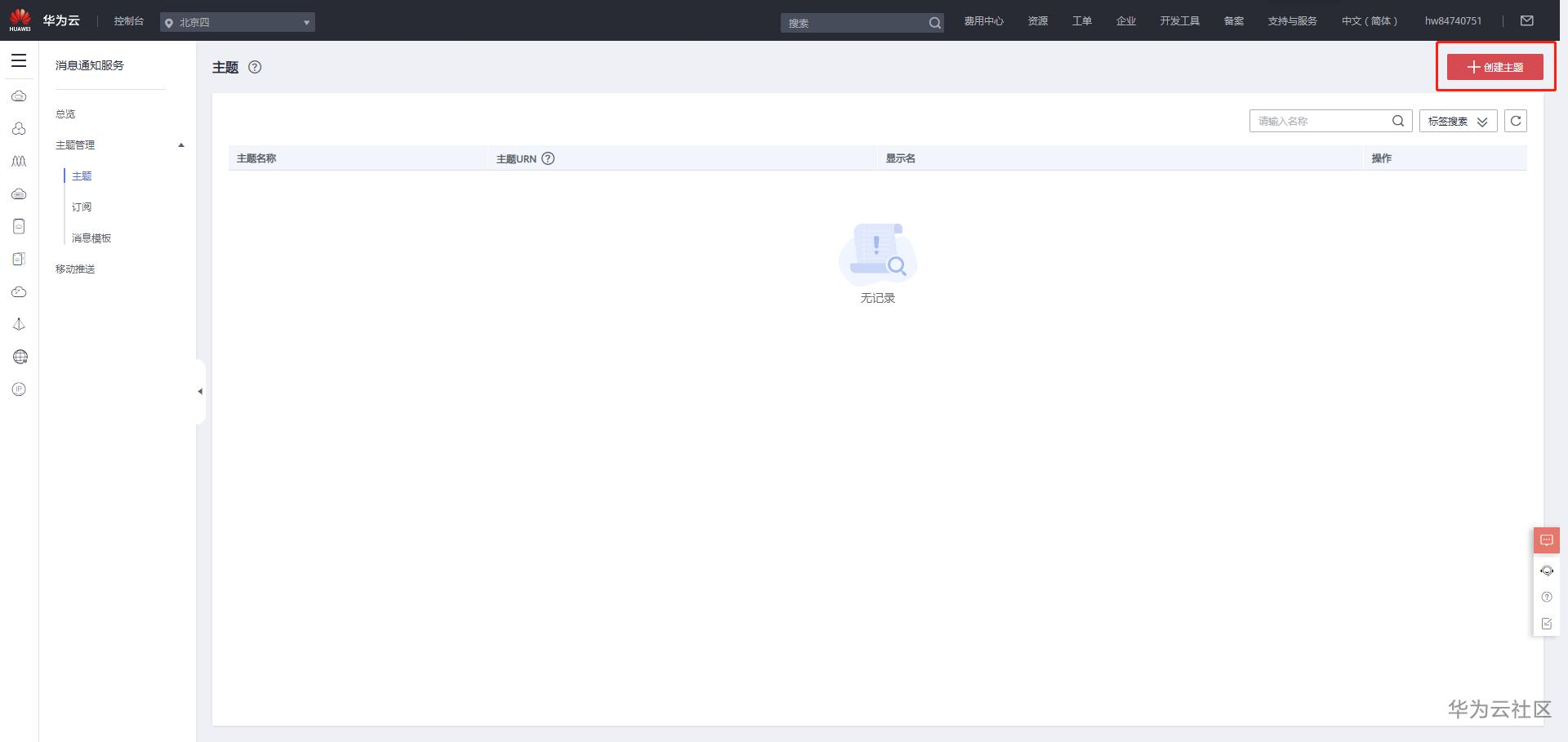
Task: Click the magnifier in the name search box
Action: coord(1398,121)
